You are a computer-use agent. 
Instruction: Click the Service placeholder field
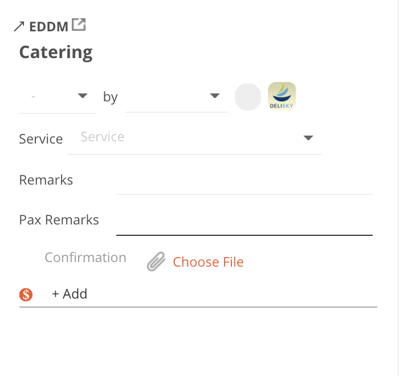(x=195, y=137)
